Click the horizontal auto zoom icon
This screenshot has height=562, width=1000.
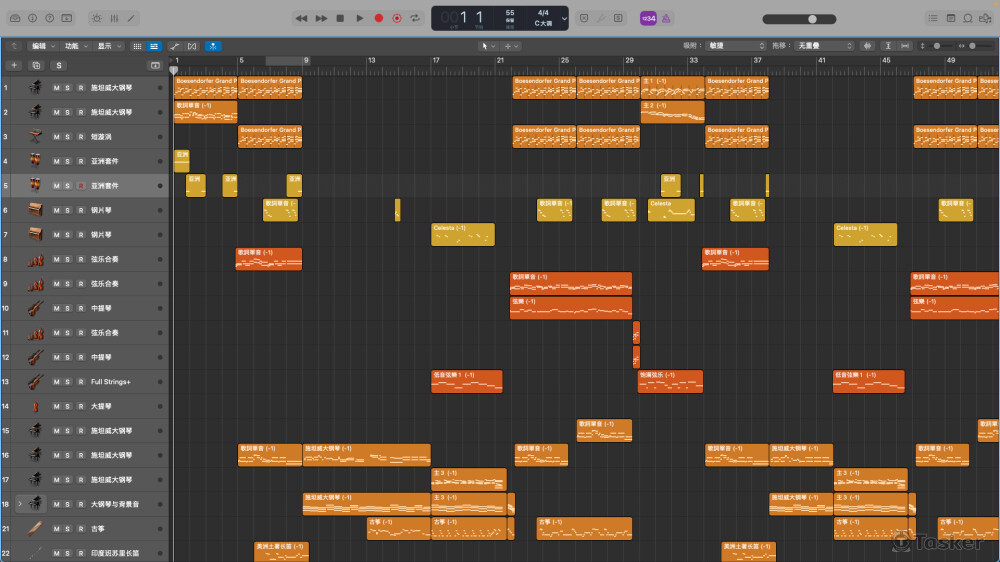905,46
